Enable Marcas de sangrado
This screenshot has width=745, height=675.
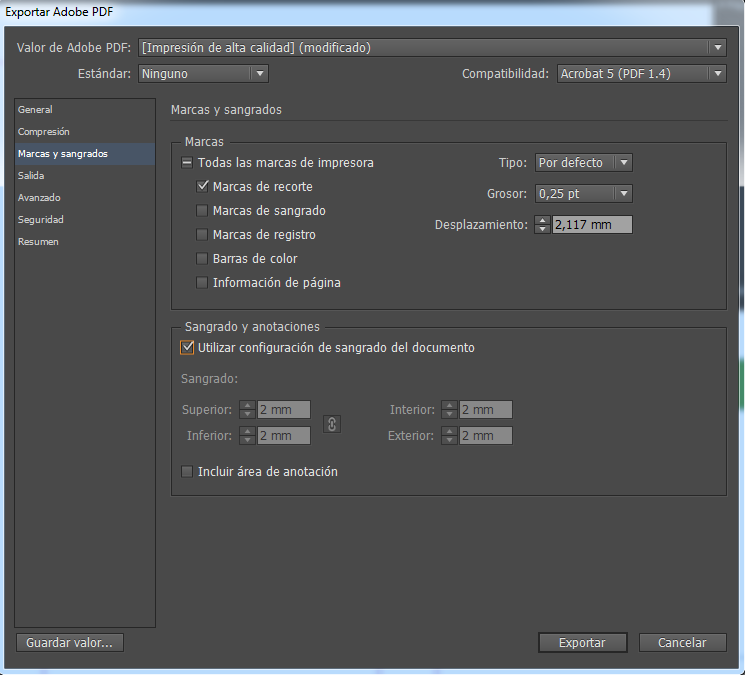pyautogui.click(x=202, y=210)
